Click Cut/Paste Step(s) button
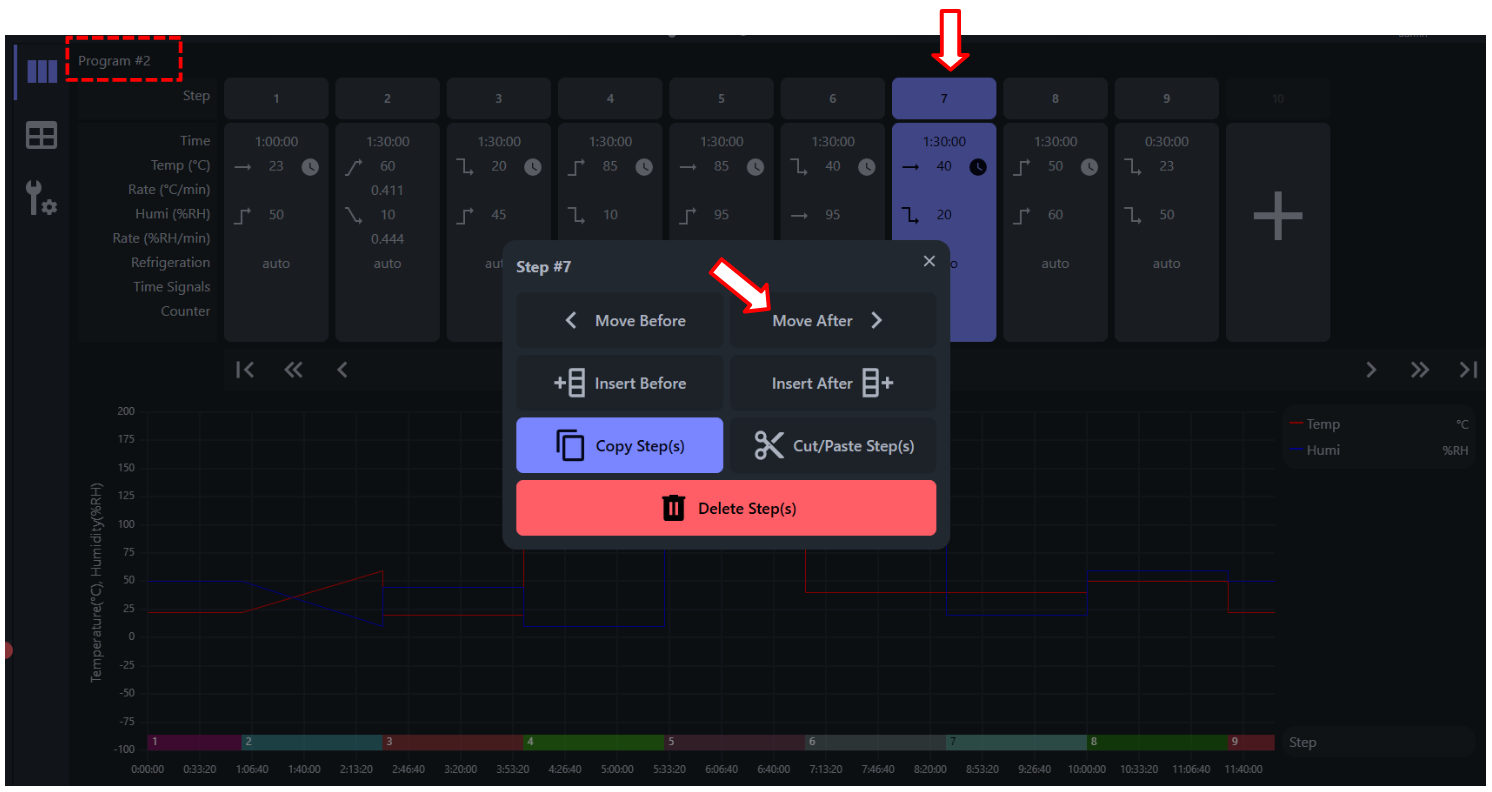 click(833, 445)
